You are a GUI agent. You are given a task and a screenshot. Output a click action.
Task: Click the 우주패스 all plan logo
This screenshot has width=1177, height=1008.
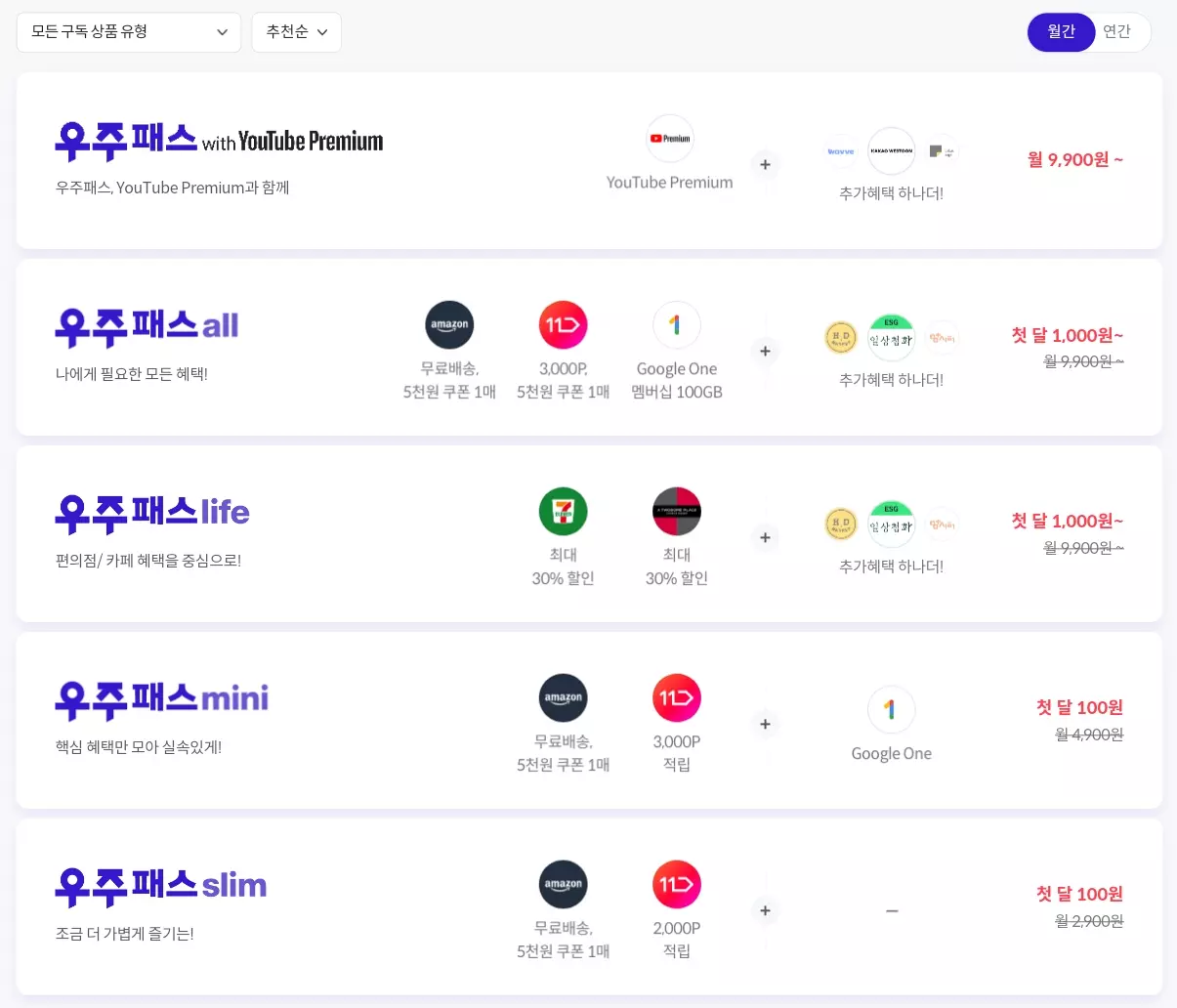click(x=147, y=325)
